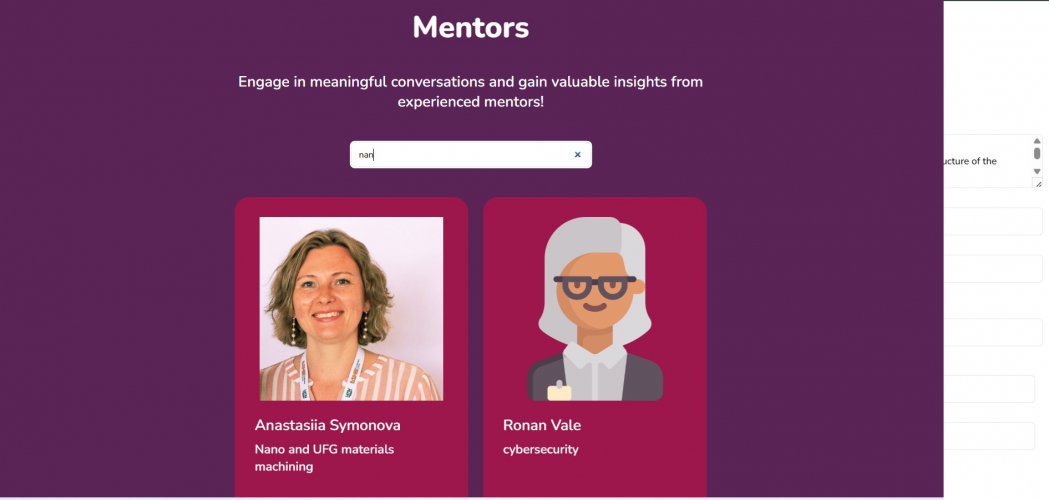1049x500 pixels.
Task: Focus the second blank input below the textarea
Action: 995,268
